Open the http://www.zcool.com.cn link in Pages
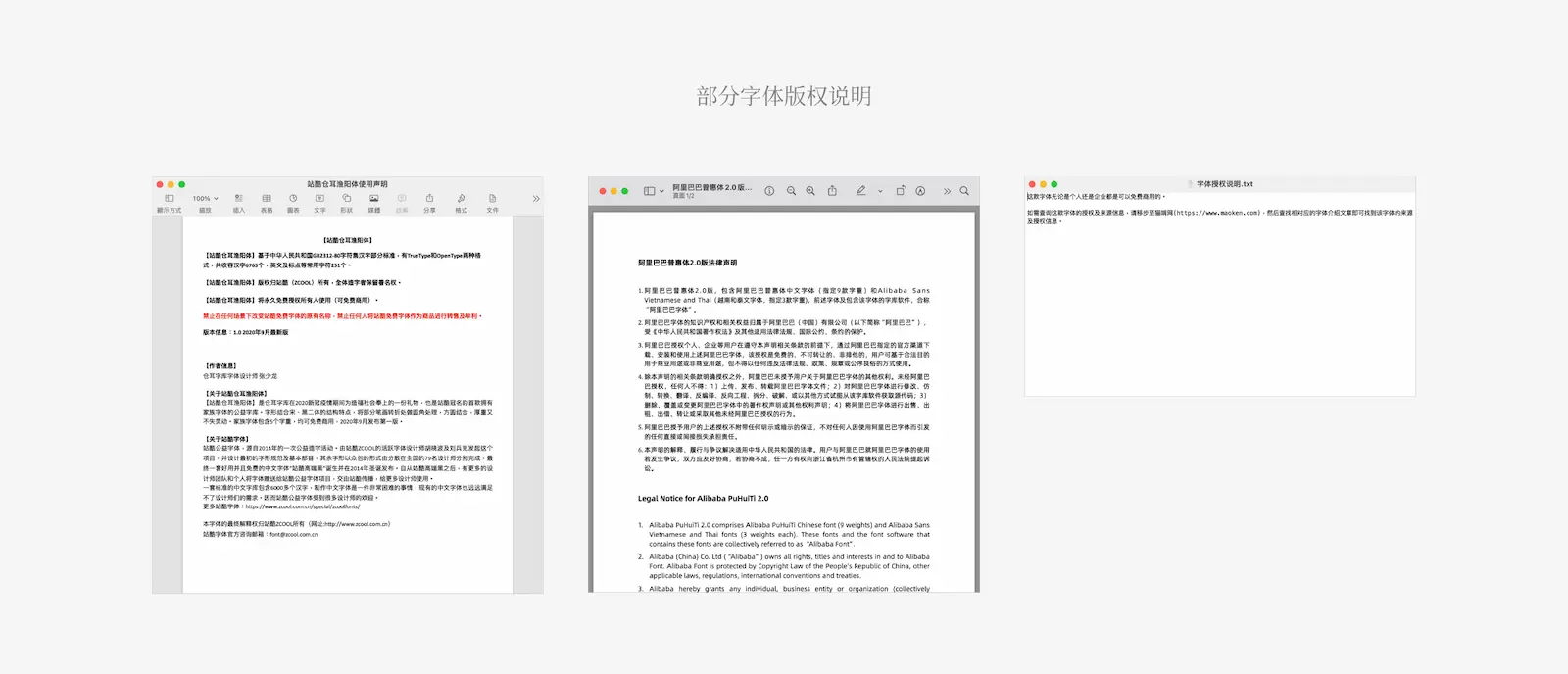 click(x=357, y=524)
